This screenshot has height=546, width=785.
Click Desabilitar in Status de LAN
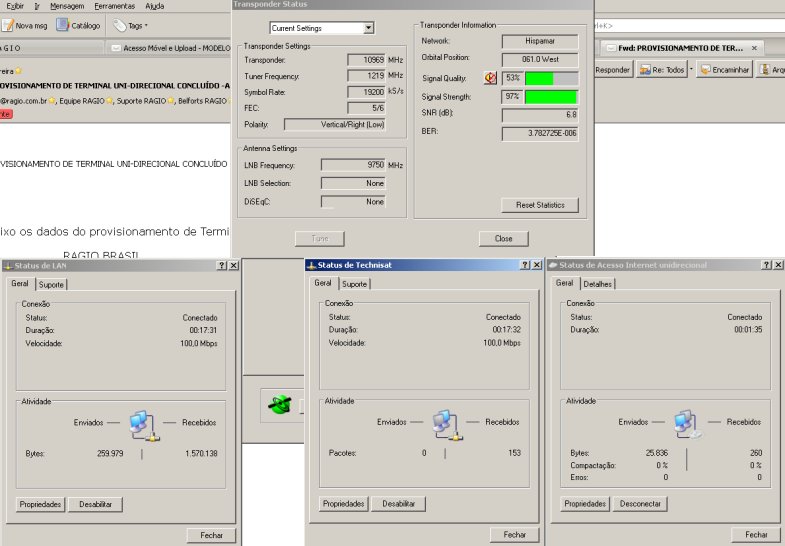click(x=95, y=504)
